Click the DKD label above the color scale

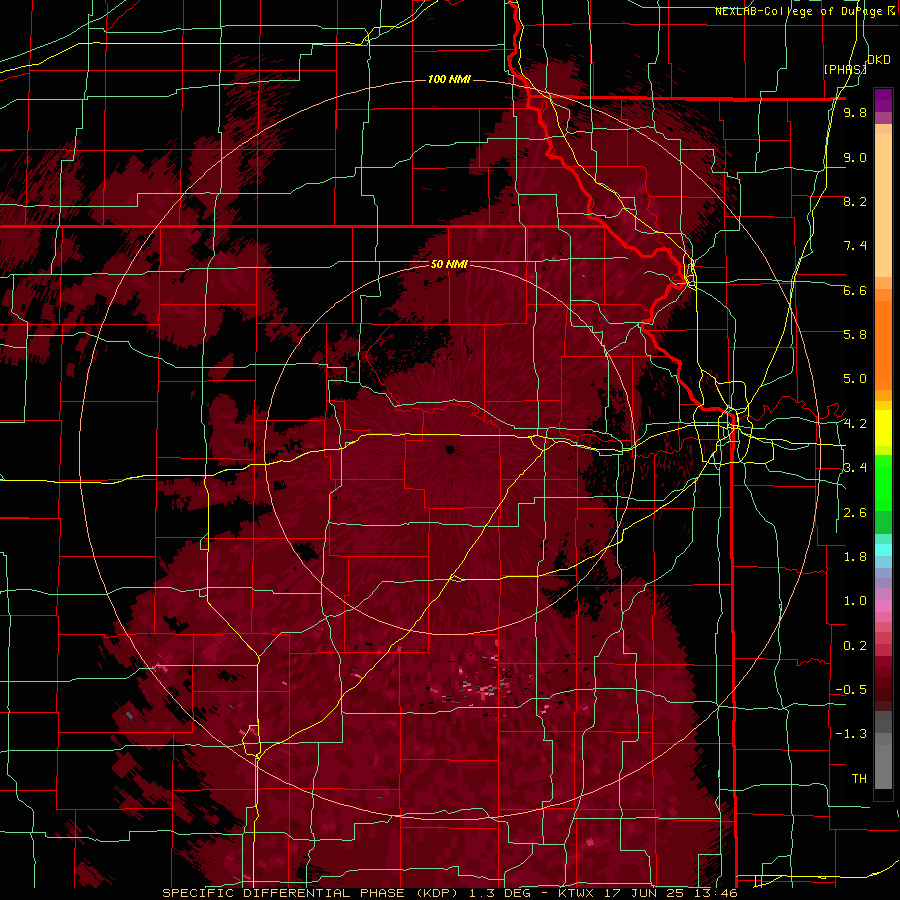[878, 60]
